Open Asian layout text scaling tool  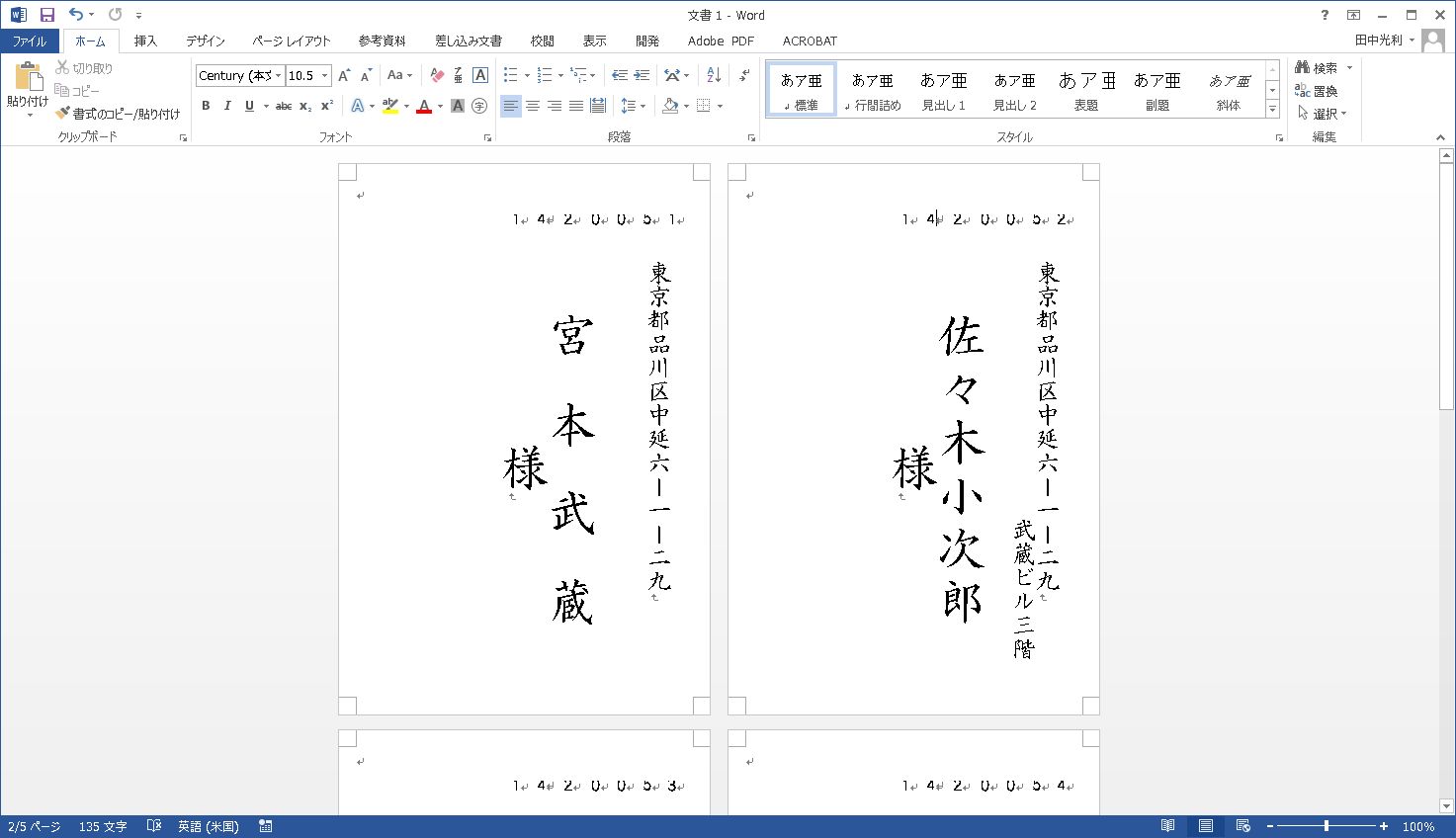(672, 75)
